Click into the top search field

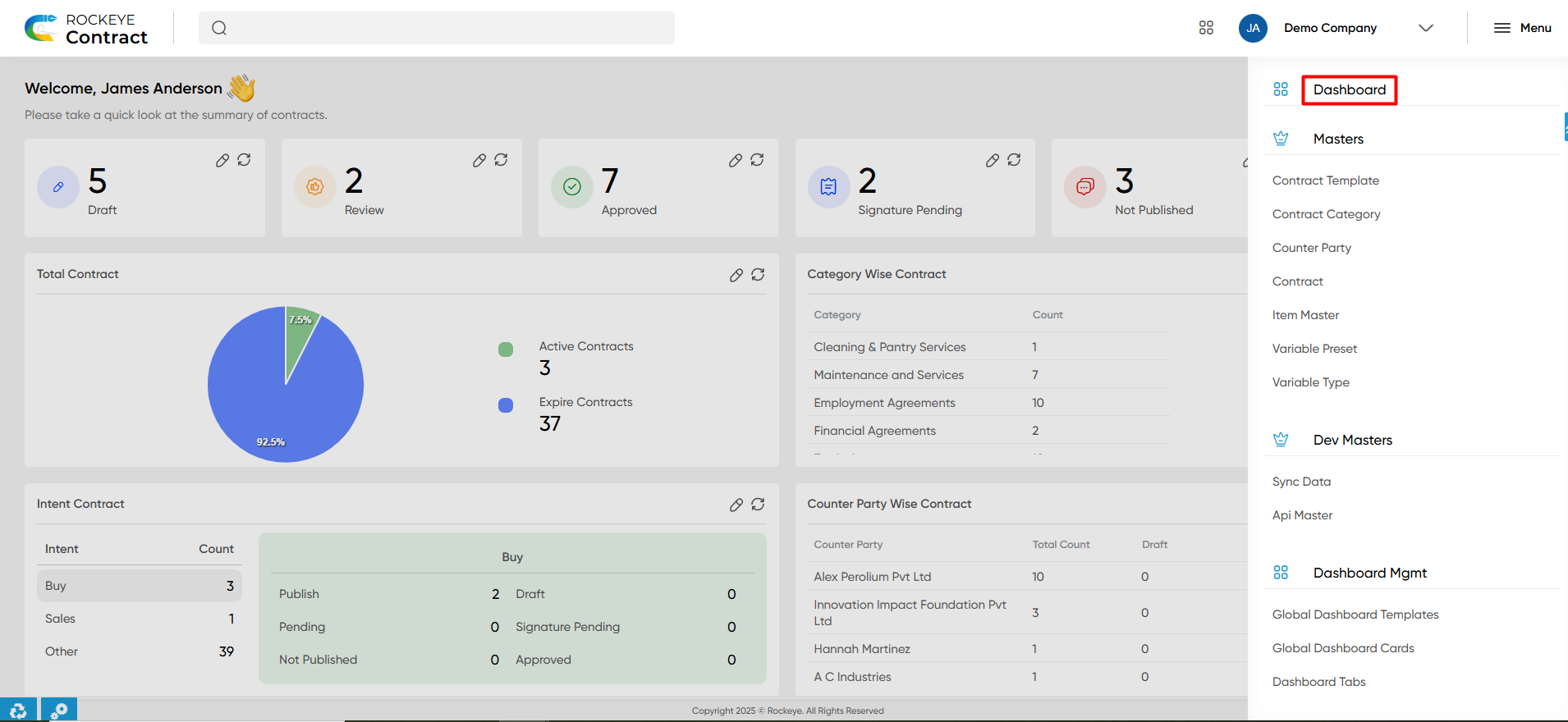437,28
